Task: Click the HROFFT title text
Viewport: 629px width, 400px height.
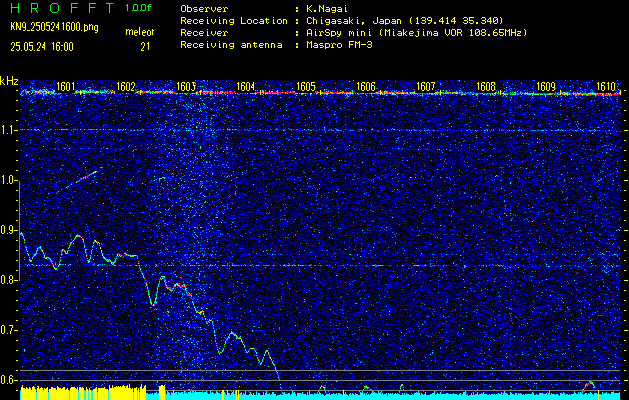Action: tap(62, 8)
